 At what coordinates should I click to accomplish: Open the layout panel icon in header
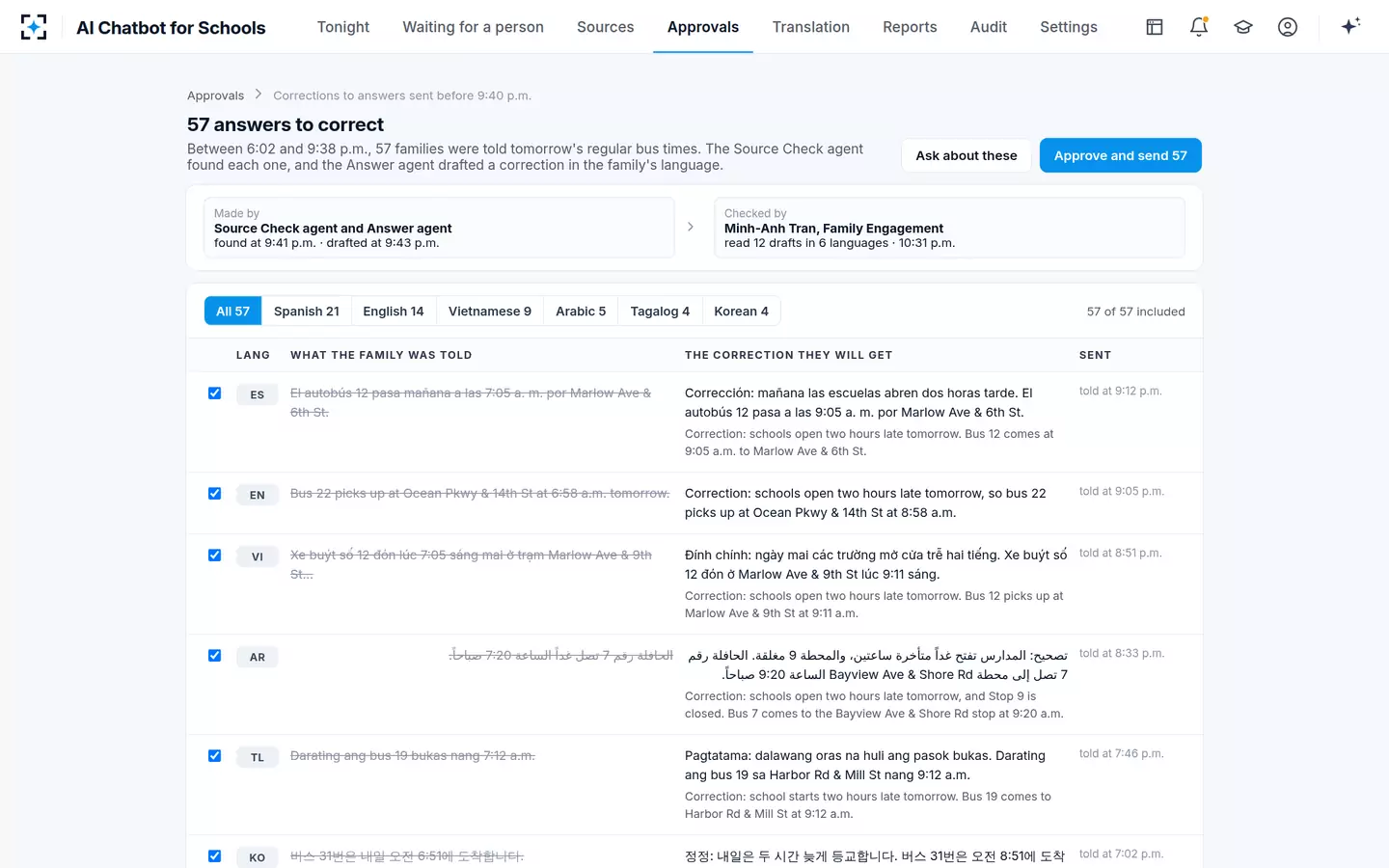click(x=1155, y=27)
